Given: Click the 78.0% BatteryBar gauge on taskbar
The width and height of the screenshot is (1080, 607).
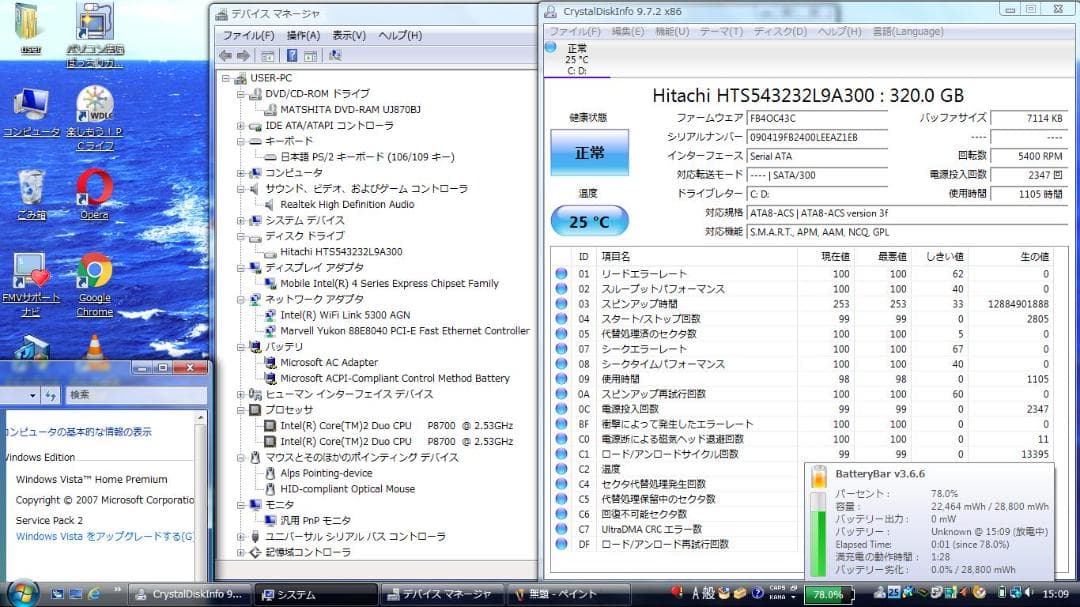Looking at the screenshot, I should [830, 593].
